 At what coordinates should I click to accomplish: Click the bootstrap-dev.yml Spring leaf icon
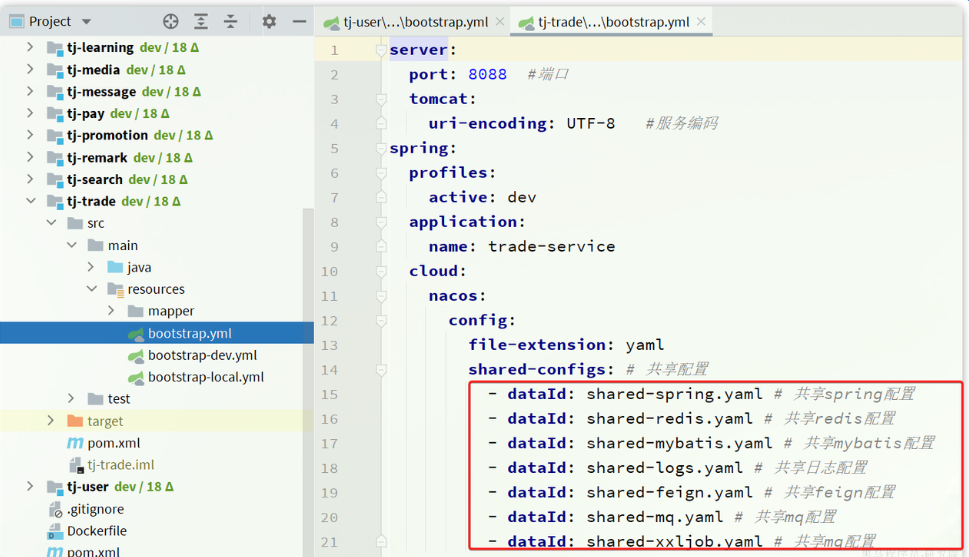135,356
